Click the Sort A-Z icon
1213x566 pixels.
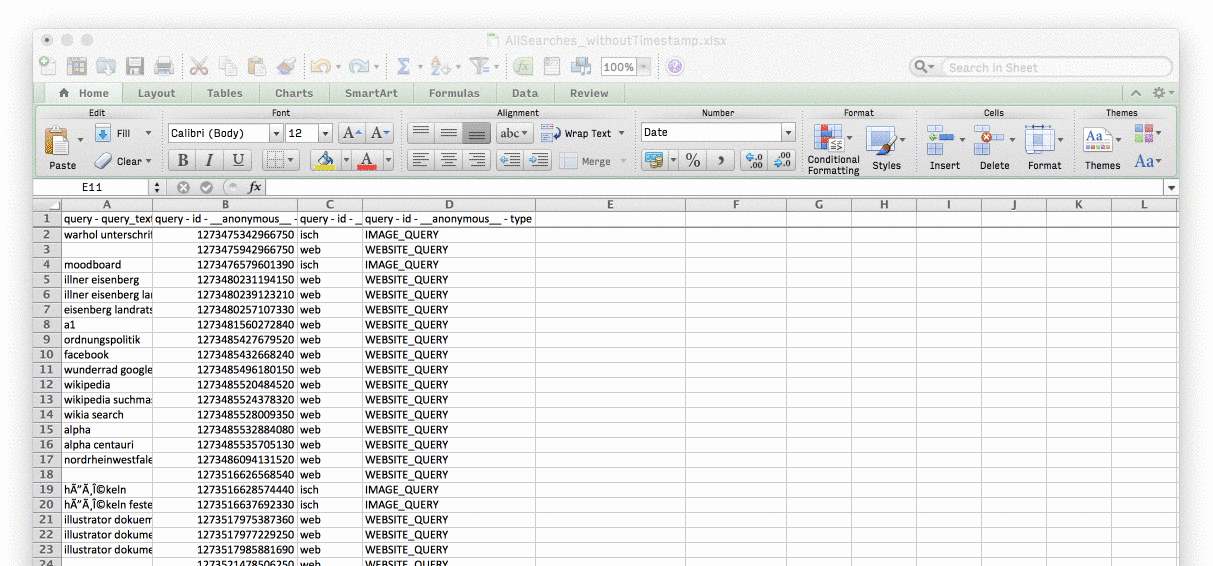441,67
